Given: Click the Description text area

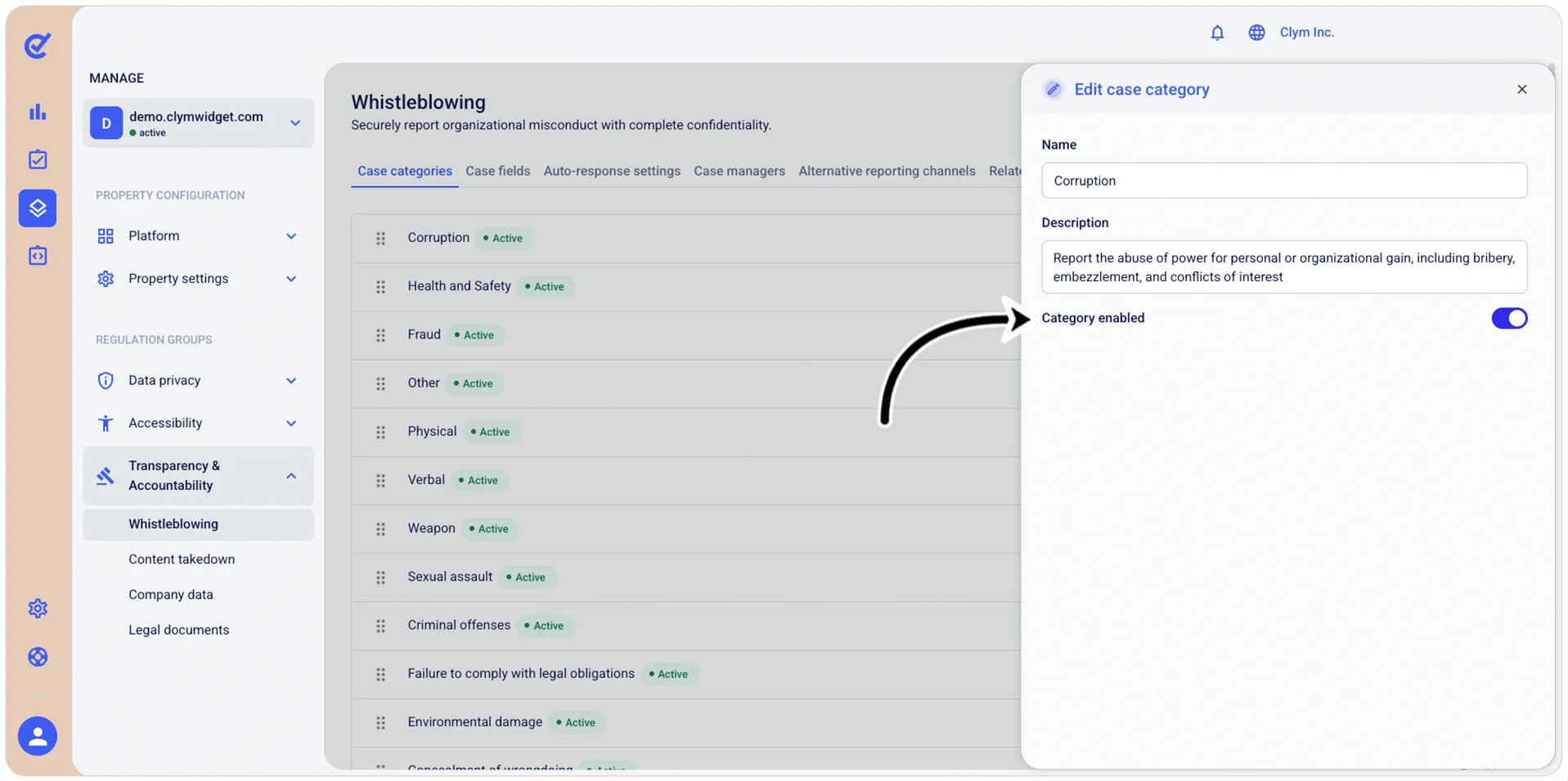Looking at the screenshot, I should pos(1284,267).
